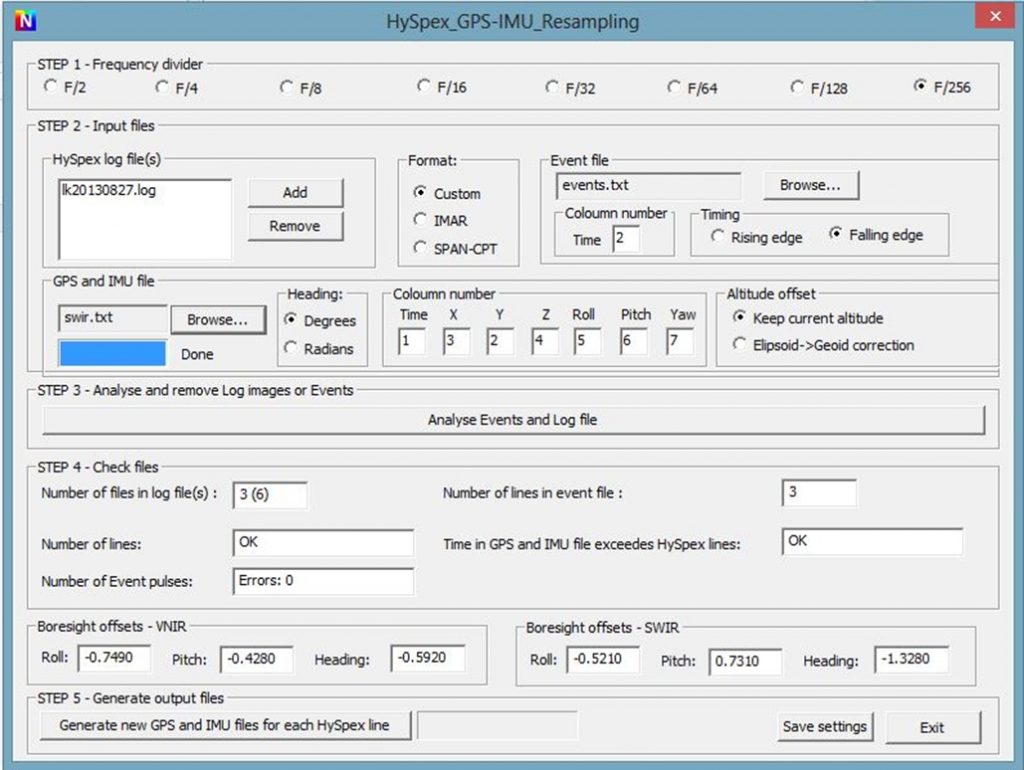Edit the Pitch column number field
The width and height of the screenshot is (1024, 770).
click(633, 341)
